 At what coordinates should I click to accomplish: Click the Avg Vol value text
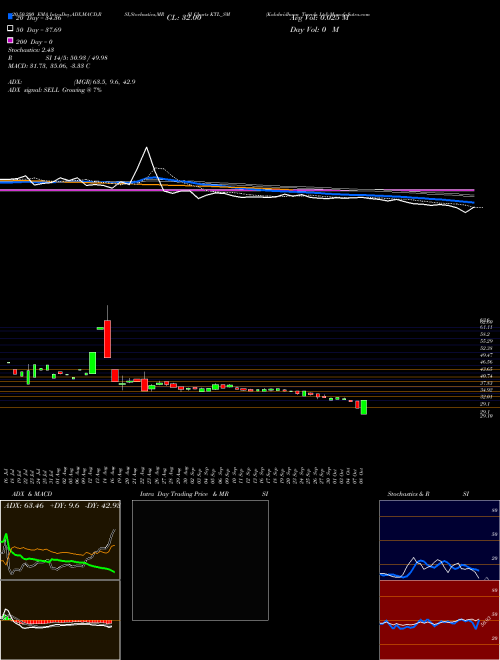[319, 18]
